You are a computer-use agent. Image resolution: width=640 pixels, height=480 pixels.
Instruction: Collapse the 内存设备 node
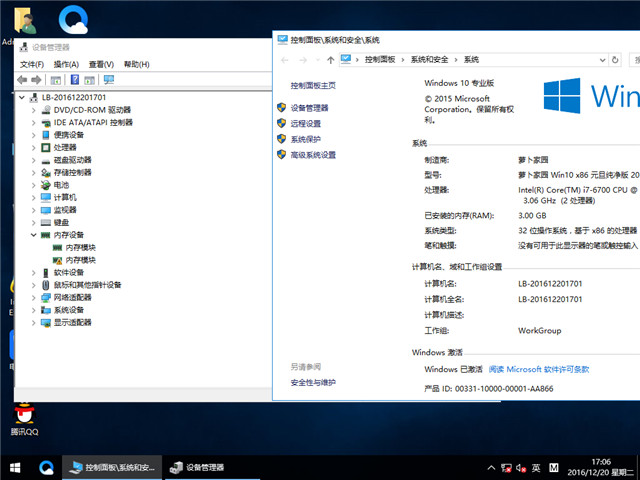tap(33, 235)
